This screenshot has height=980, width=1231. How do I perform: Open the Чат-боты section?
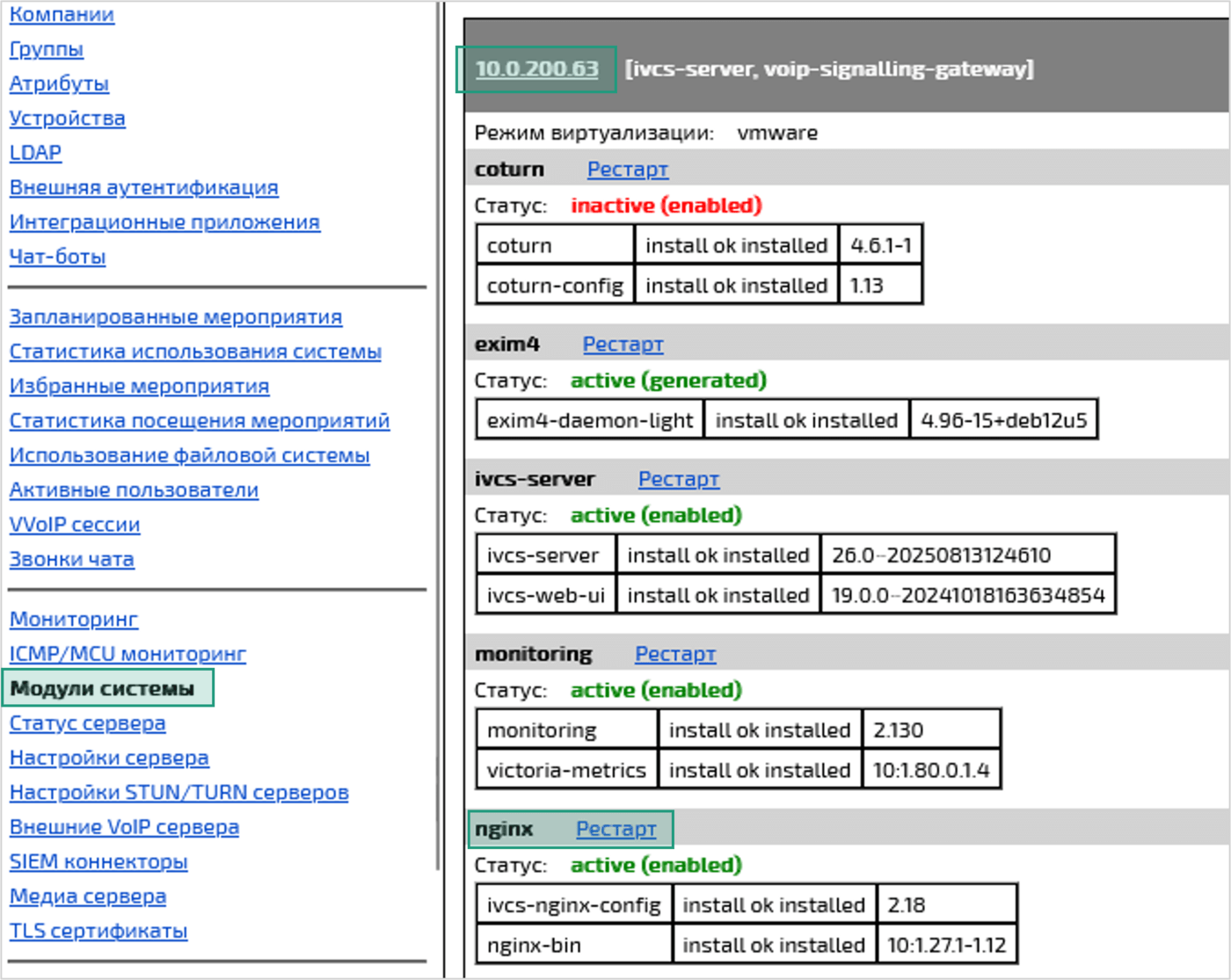[57, 258]
